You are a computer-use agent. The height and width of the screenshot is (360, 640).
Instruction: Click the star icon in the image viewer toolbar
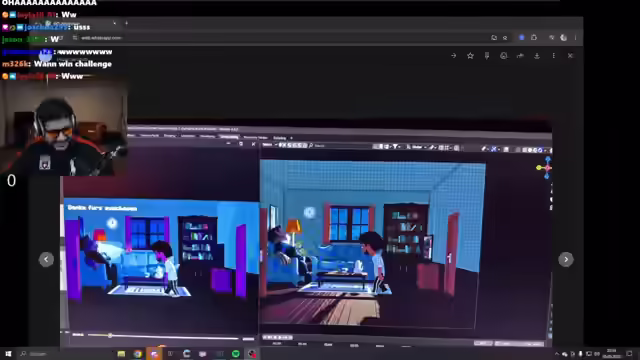[x=470, y=56]
